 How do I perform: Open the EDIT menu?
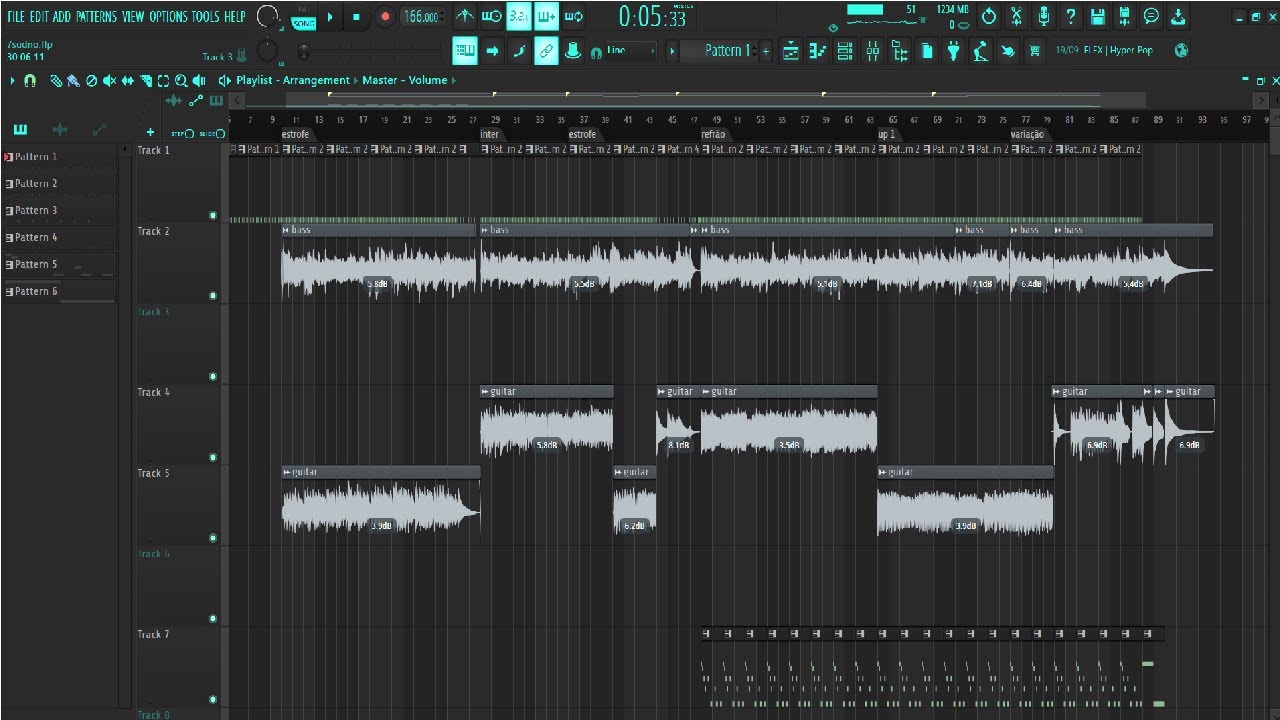click(39, 16)
